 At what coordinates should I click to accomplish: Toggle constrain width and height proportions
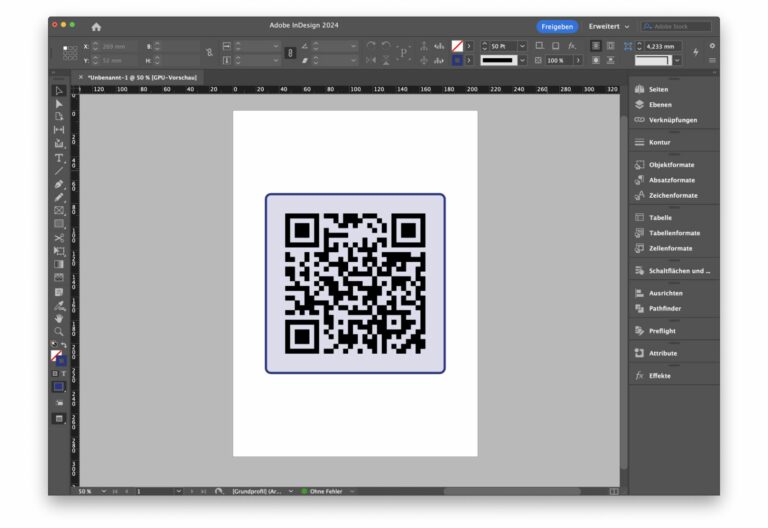210,52
